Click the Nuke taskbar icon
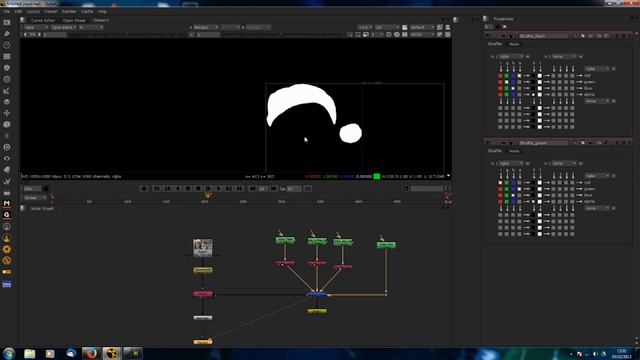Viewport: 640px width, 360px height. pos(111,353)
